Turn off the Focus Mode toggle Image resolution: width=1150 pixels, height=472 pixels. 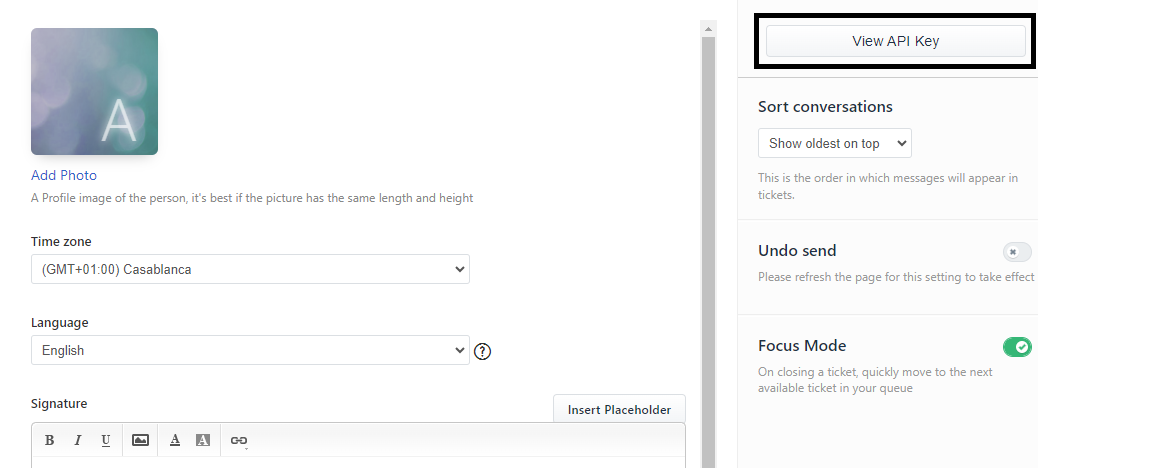pos(1017,347)
